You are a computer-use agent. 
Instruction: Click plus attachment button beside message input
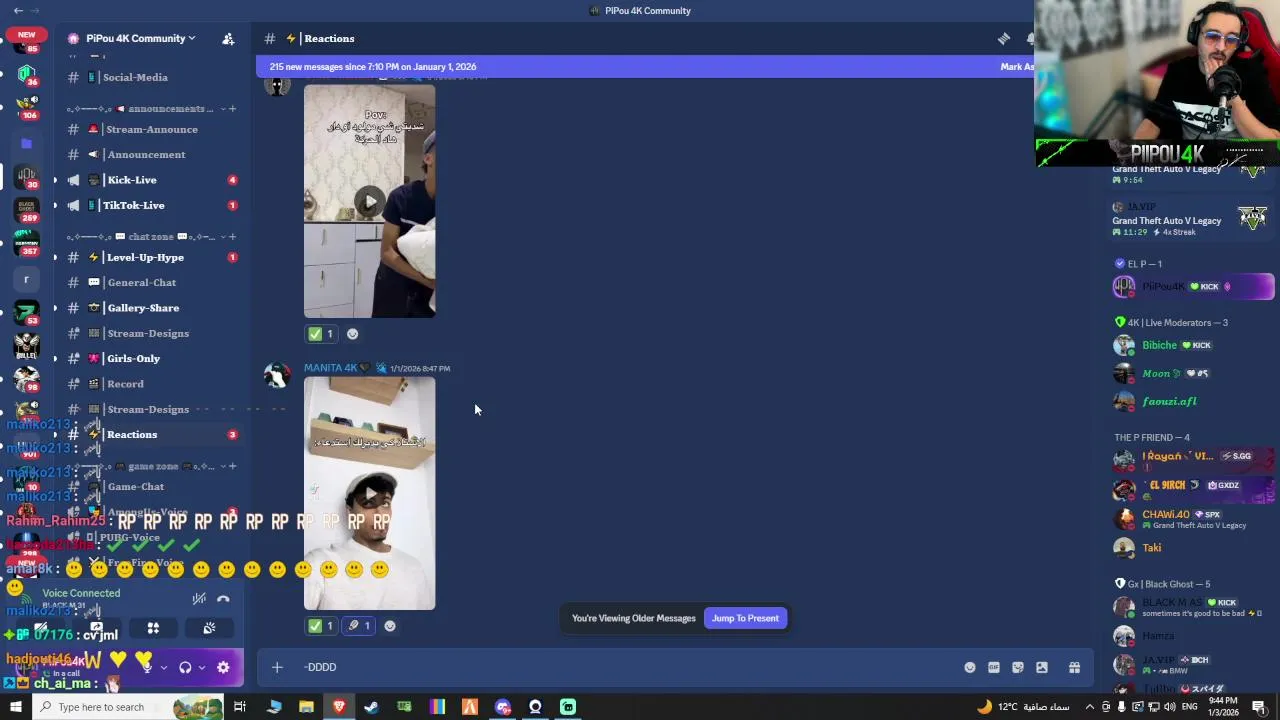point(277,667)
